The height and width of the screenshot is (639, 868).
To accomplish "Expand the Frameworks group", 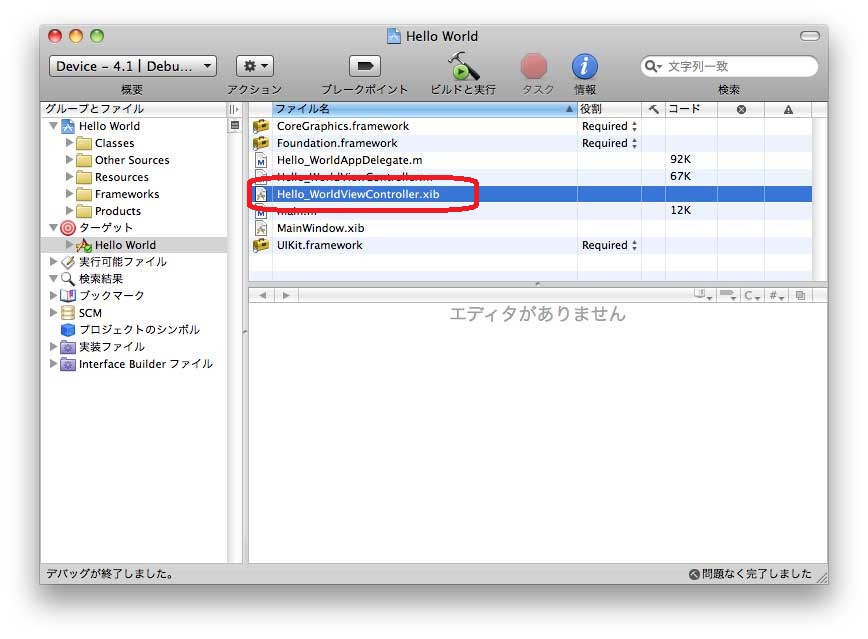I will pyautogui.click(x=69, y=194).
